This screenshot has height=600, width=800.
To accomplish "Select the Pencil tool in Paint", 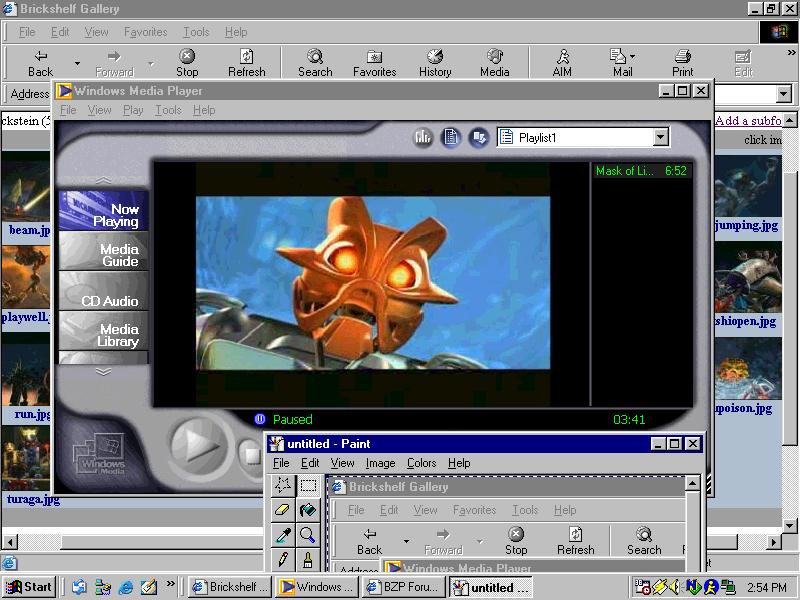I will click(x=283, y=560).
